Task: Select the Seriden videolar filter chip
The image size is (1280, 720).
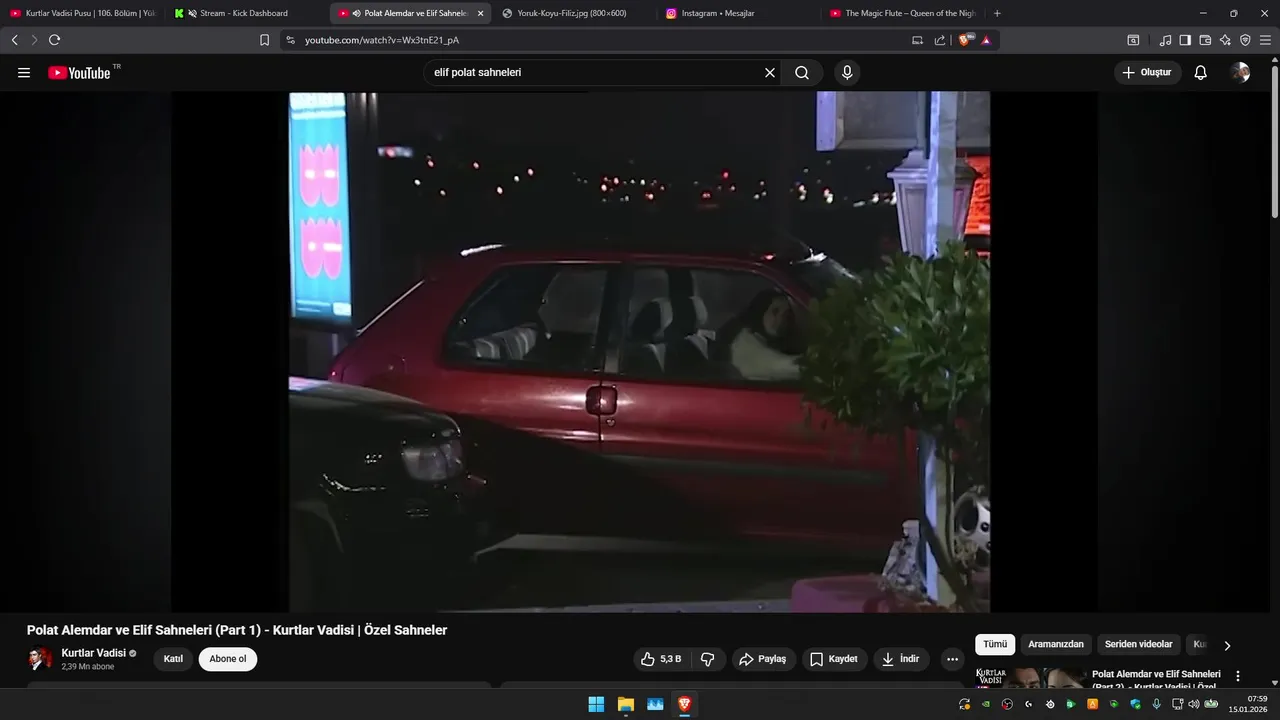Action: point(1139,645)
